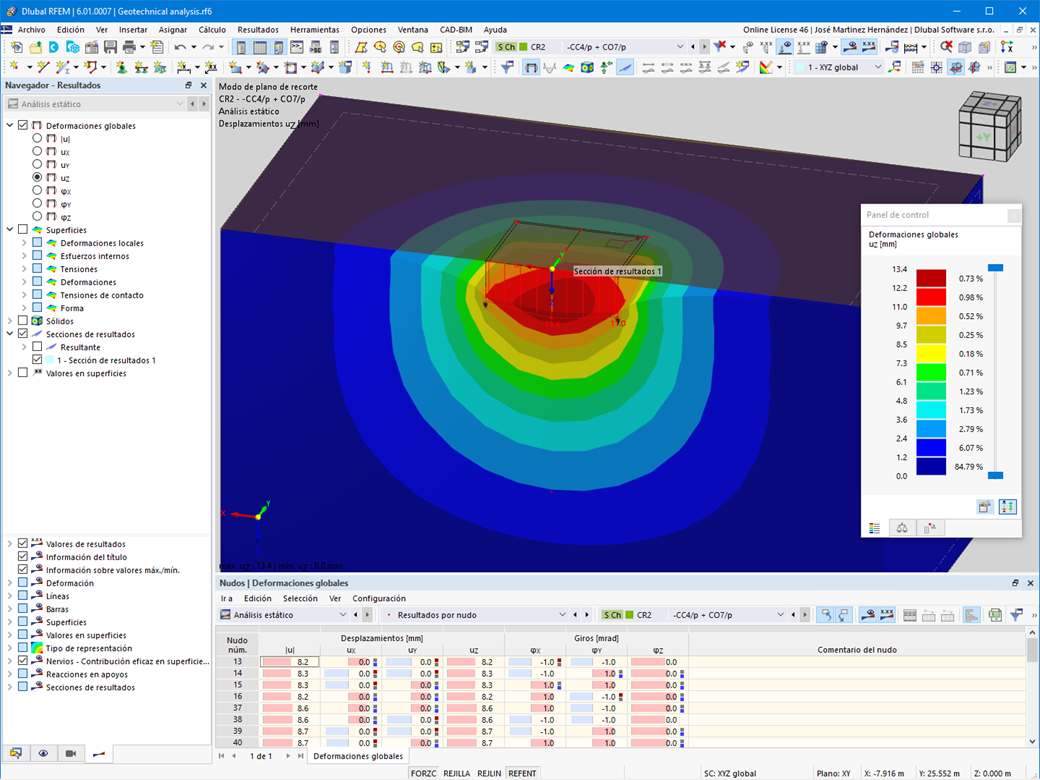Click the red 13.4 color swatch
Screen dimensions: 1040x780
click(x=931, y=278)
